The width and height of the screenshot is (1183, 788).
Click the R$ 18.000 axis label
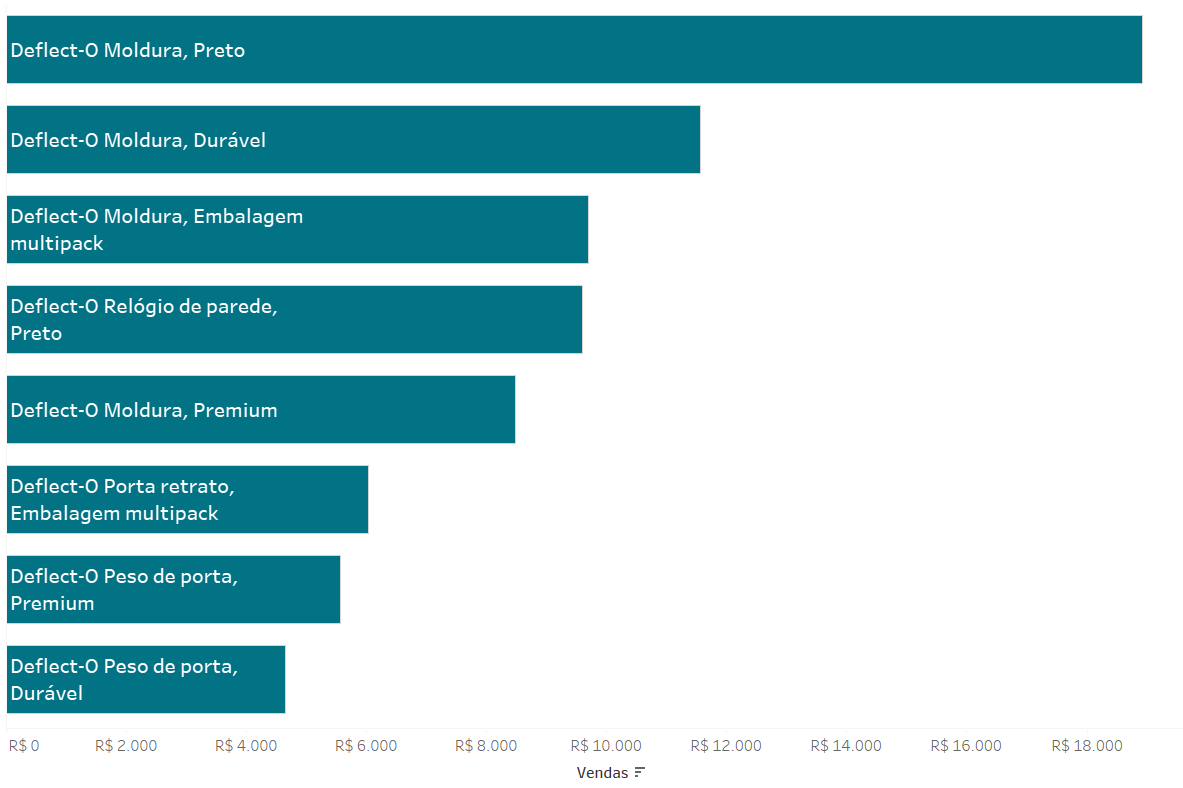pos(1087,746)
